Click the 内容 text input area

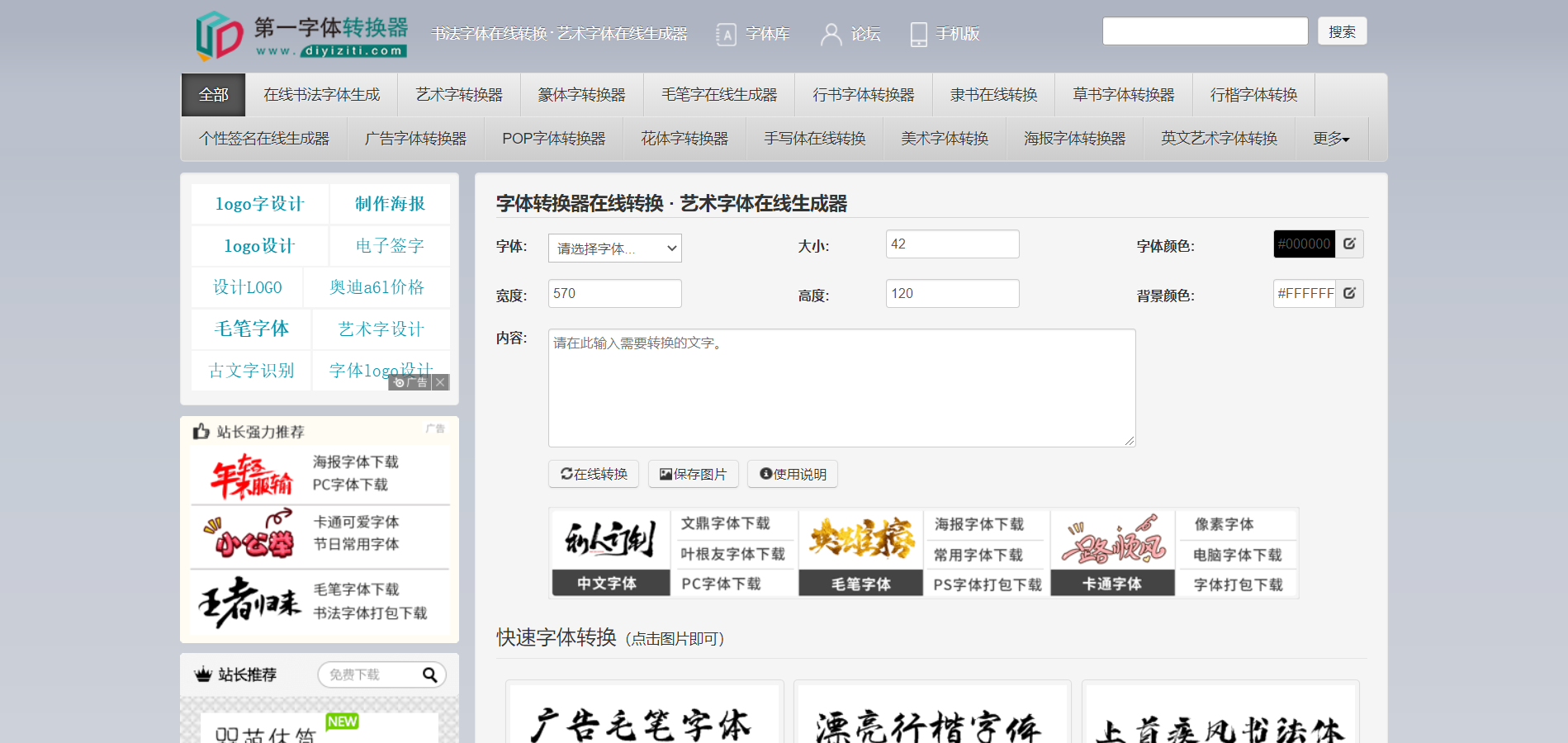[x=841, y=388]
